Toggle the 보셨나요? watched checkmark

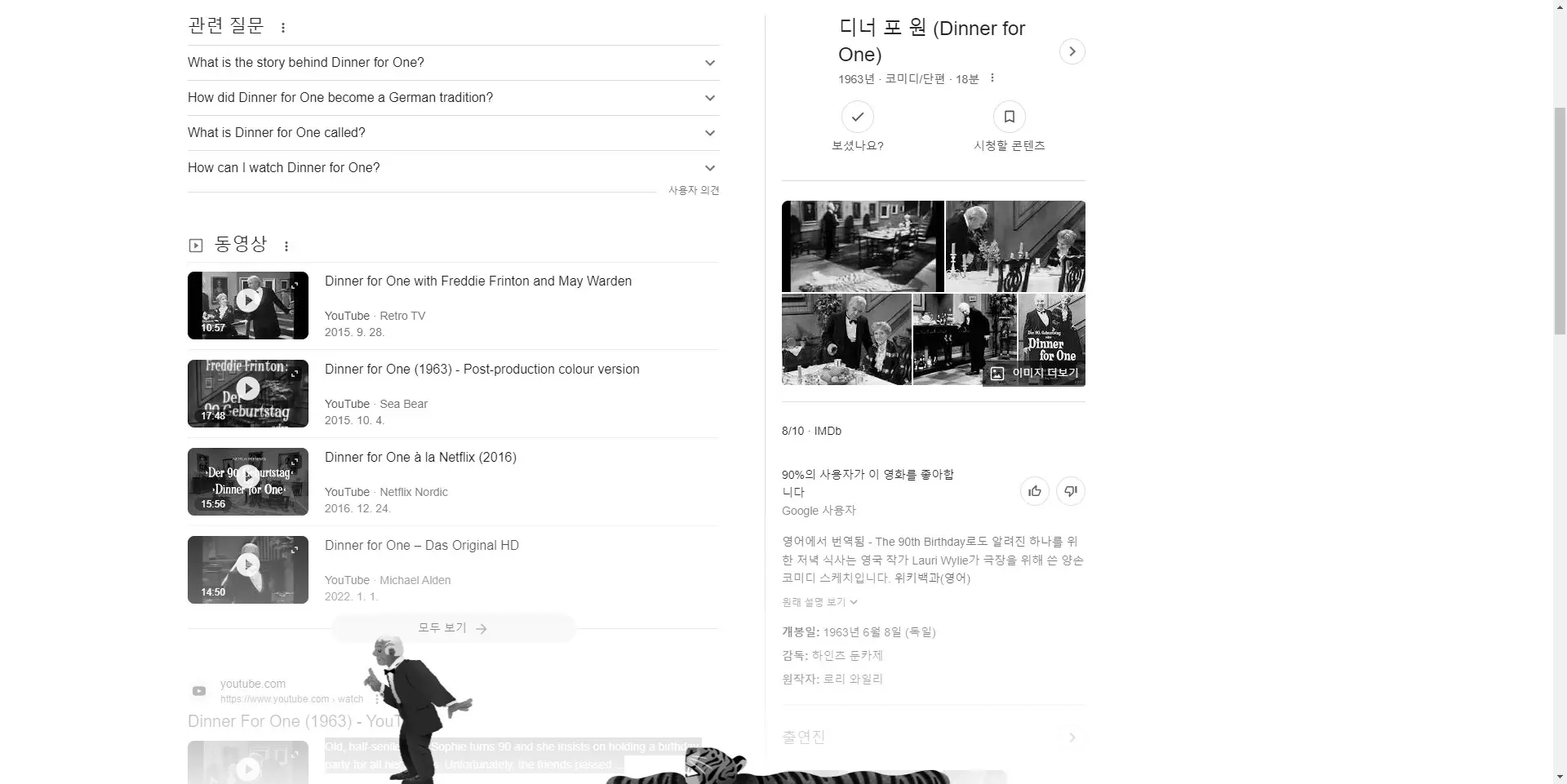(856, 117)
